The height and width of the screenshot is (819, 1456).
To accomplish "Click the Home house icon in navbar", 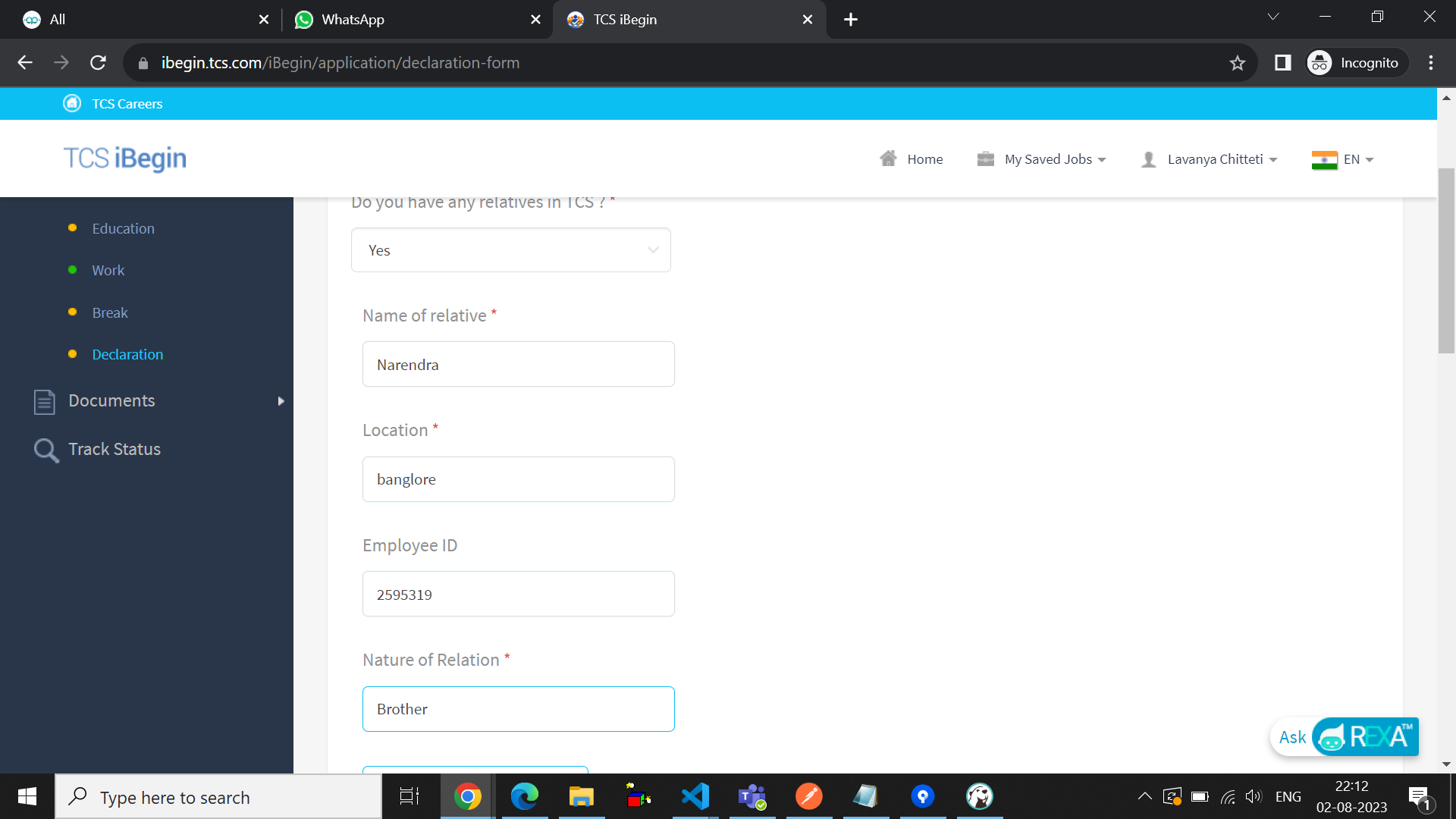I will [888, 158].
